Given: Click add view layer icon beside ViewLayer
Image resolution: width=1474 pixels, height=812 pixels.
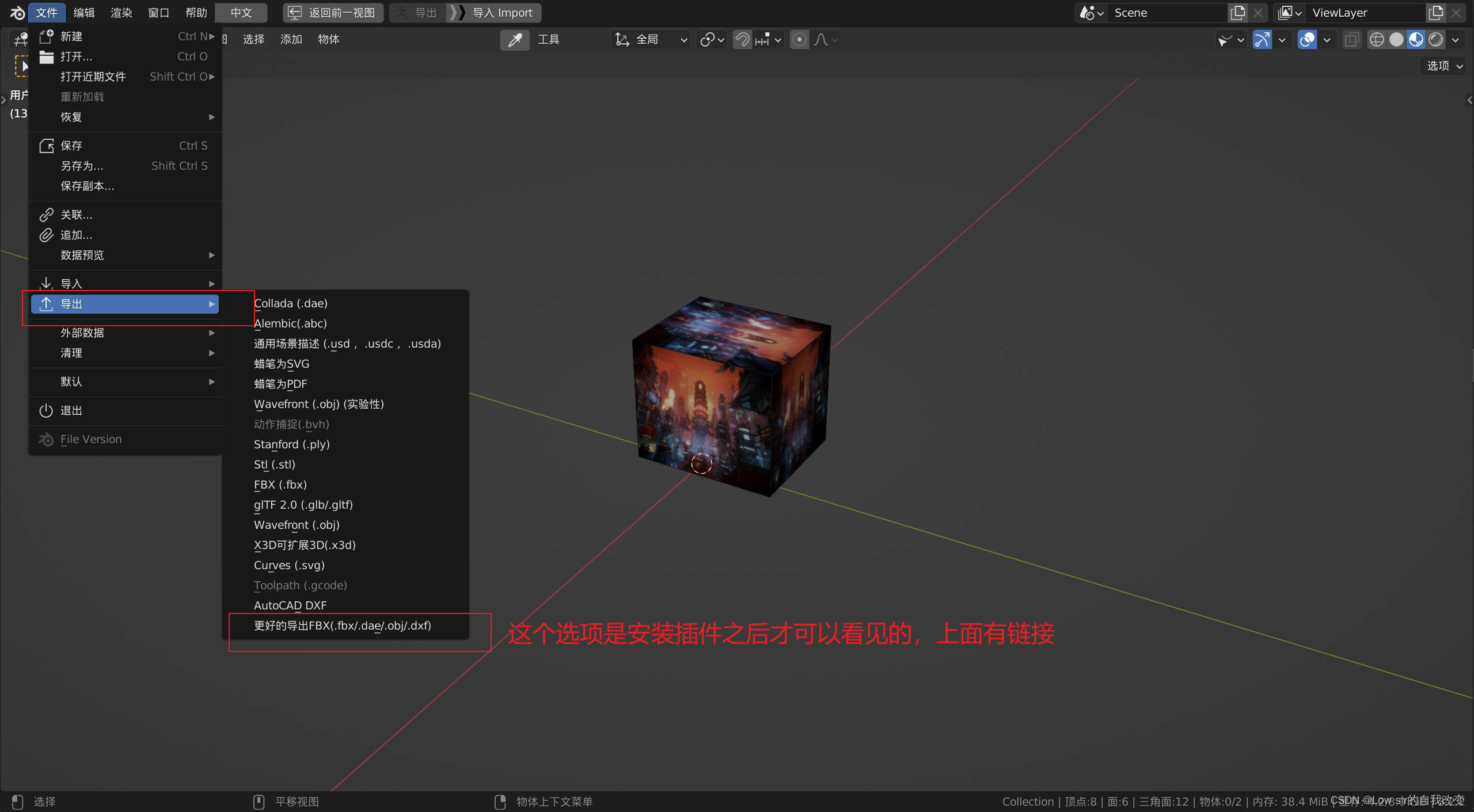Looking at the screenshot, I should [x=1435, y=13].
